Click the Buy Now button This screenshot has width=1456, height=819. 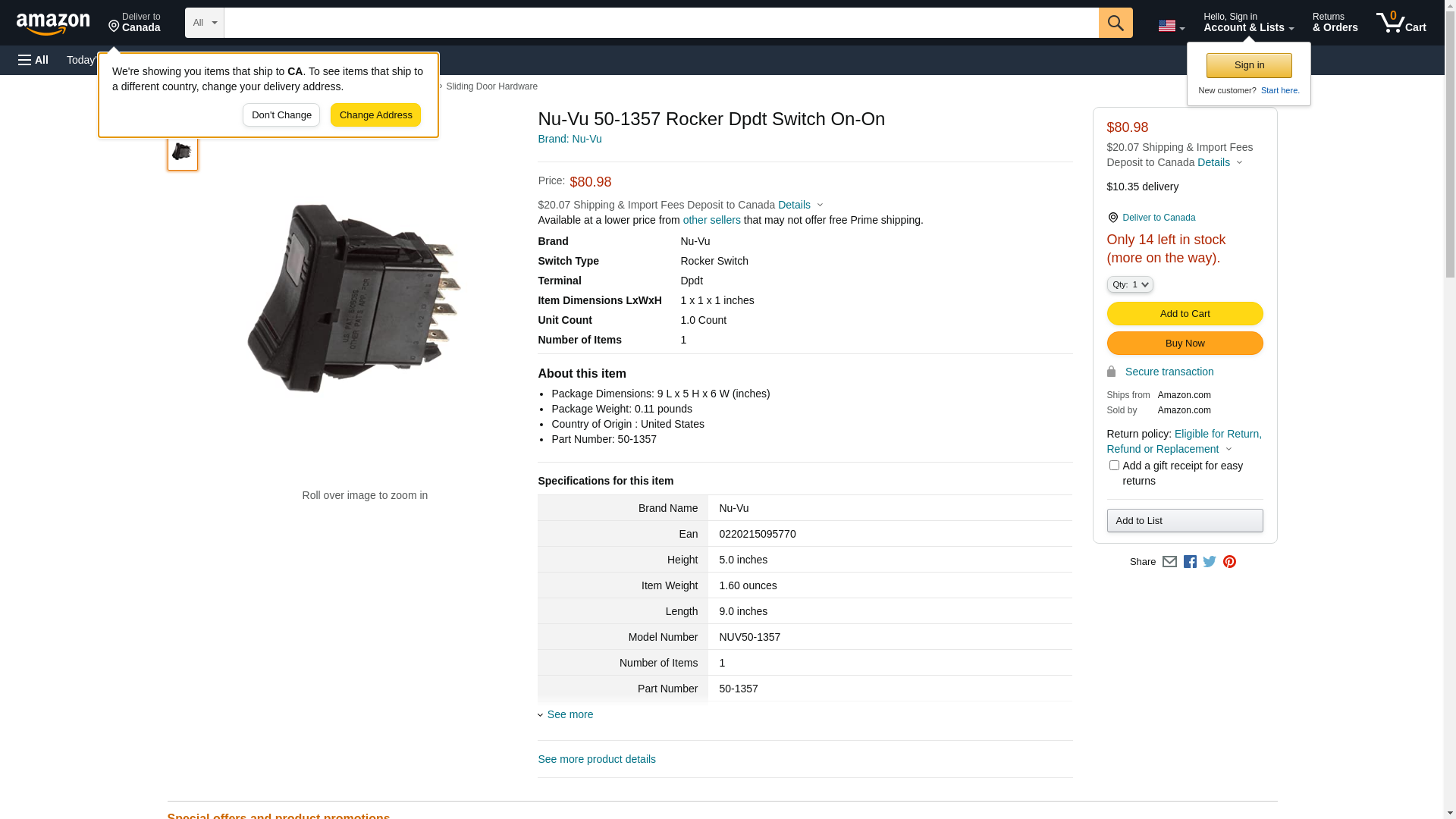click(x=1185, y=344)
